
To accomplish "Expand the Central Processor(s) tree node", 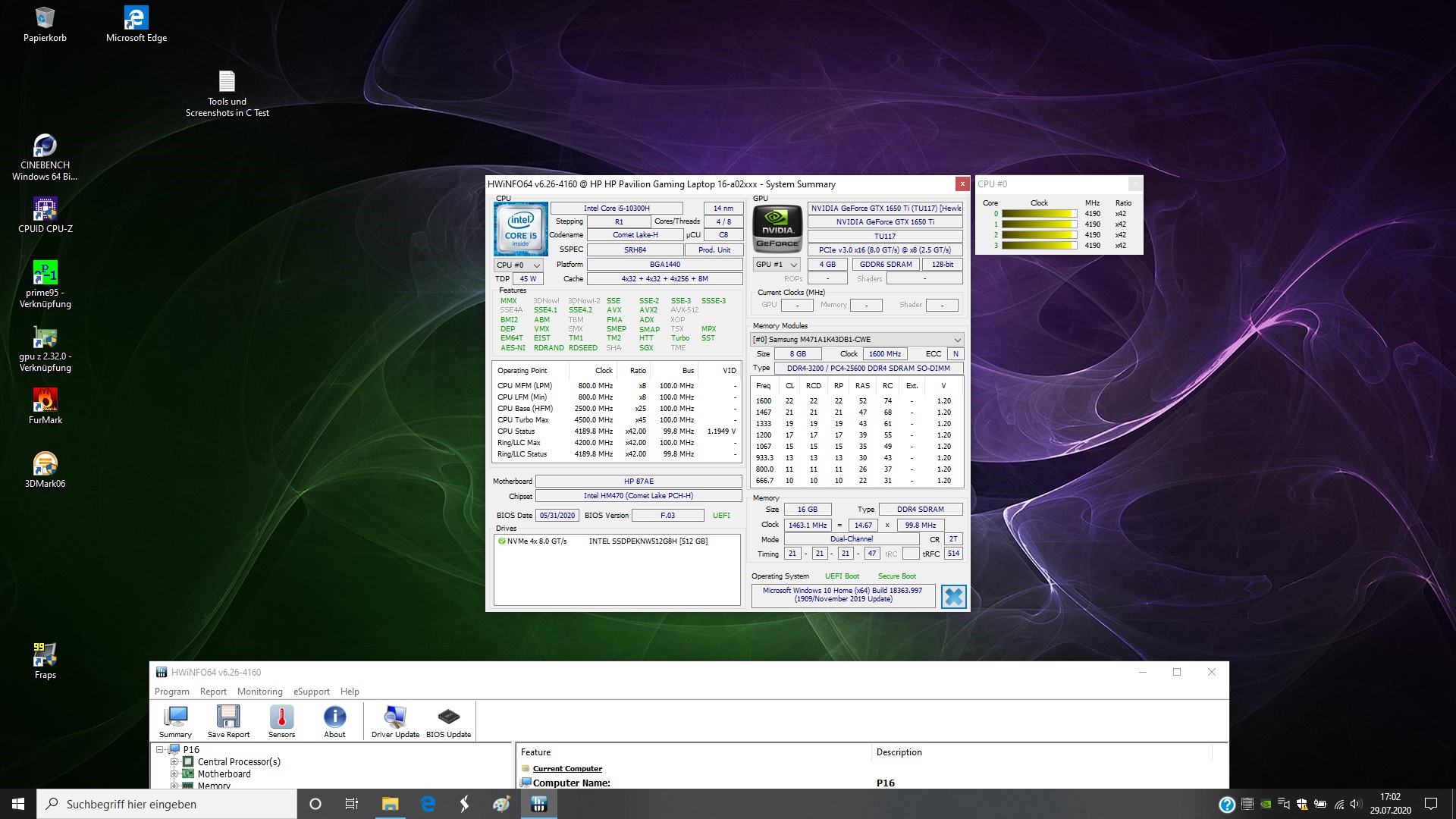I will click(174, 761).
